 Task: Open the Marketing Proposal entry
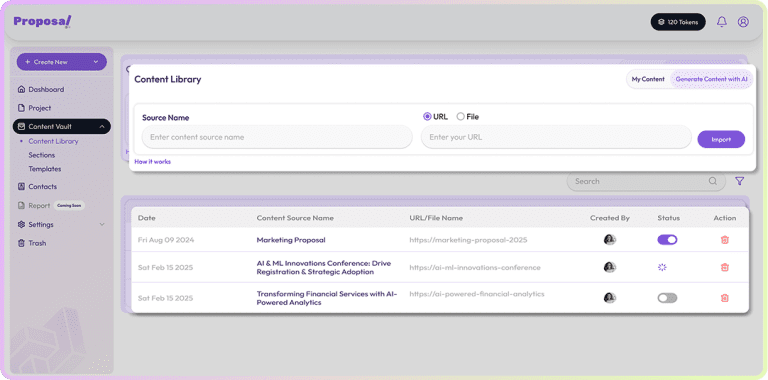pos(291,240)
